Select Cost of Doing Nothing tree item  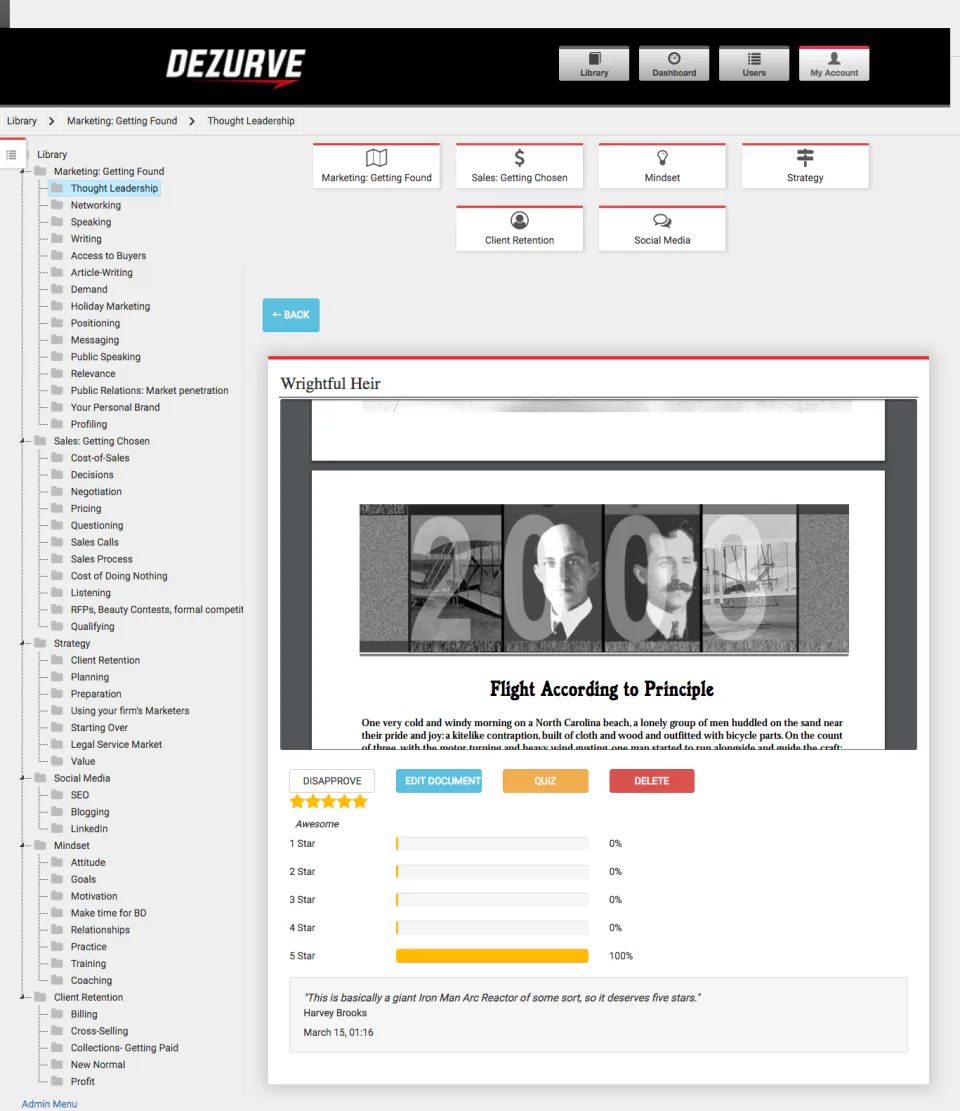click(x=119, y=576)
